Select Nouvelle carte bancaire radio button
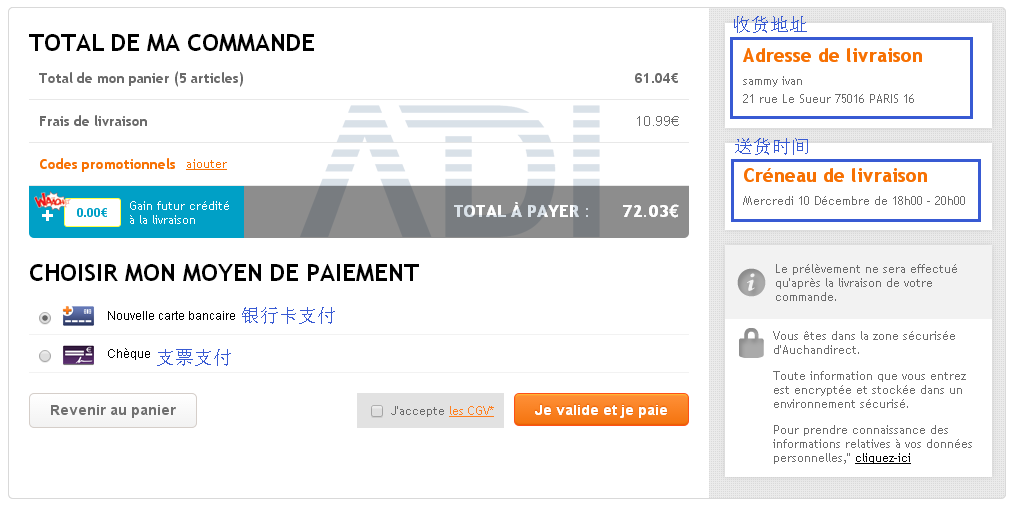This screenshot has width=1022, height=516. point(44,318)
